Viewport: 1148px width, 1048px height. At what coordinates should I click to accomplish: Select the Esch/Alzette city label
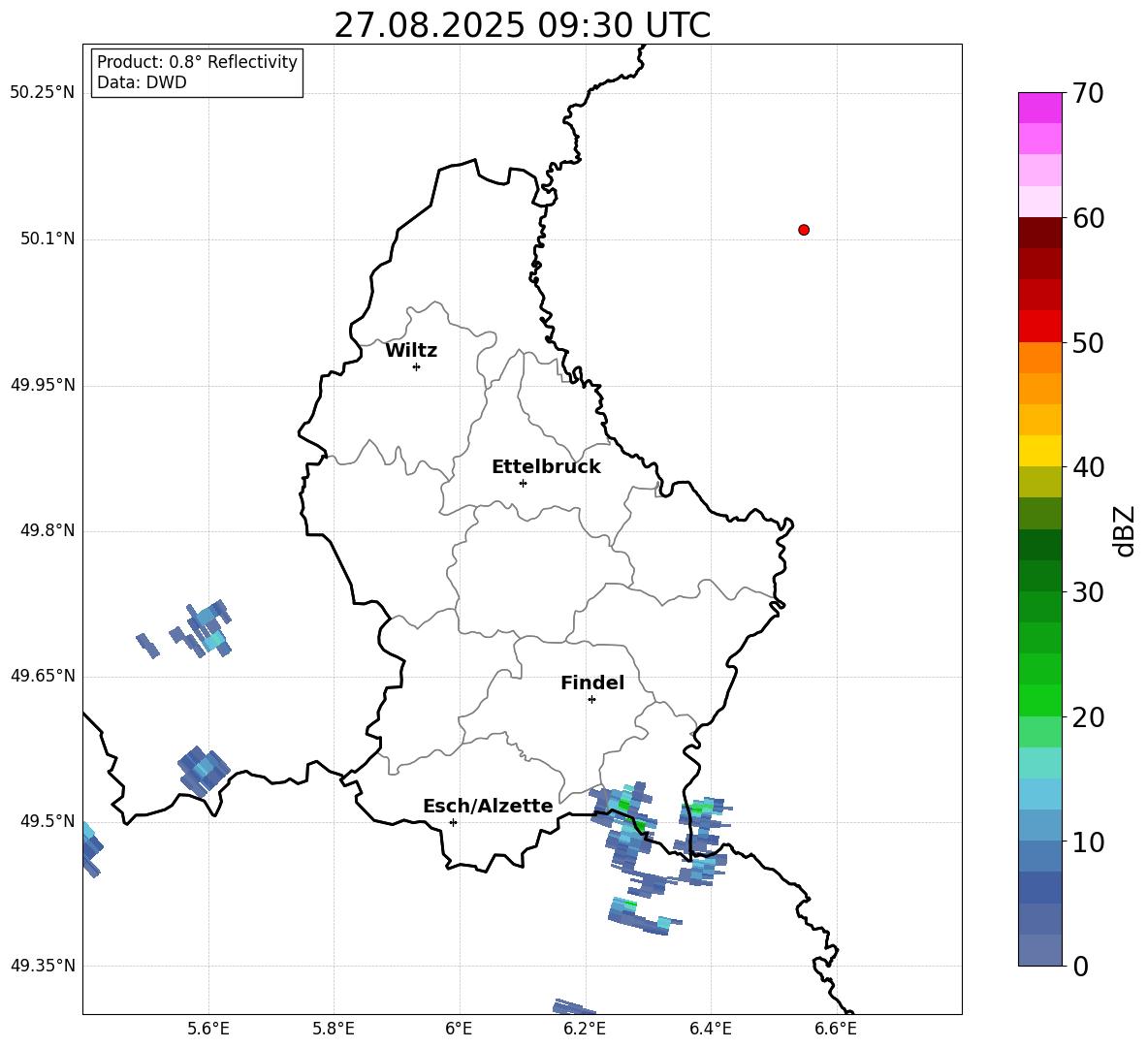pyautogui.click(x=488, y=806)
